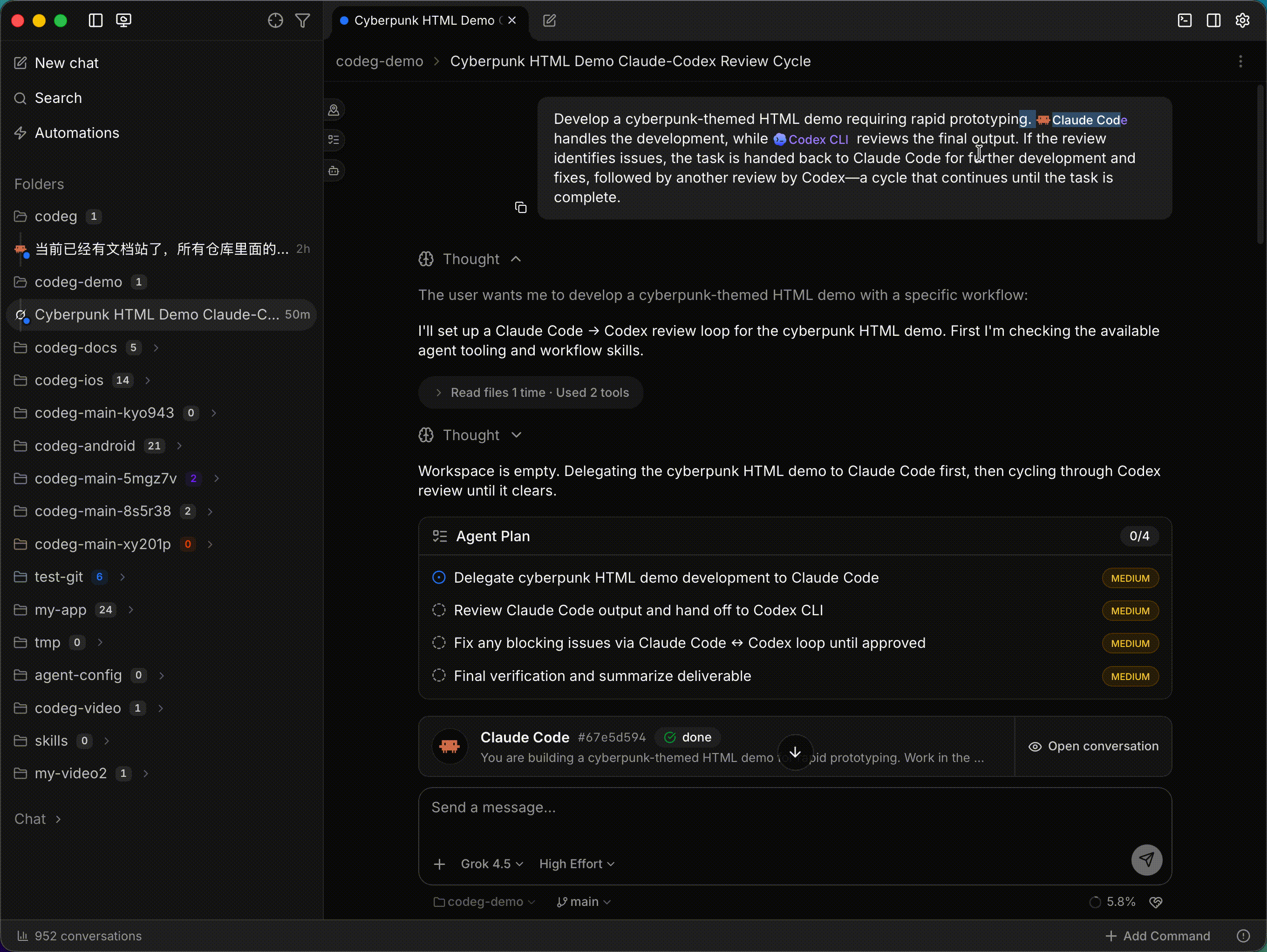The height and width of the screenshot is (952, 1267).
Task: Click the Agent Plan list icon
Action: [x=439, y=536]
